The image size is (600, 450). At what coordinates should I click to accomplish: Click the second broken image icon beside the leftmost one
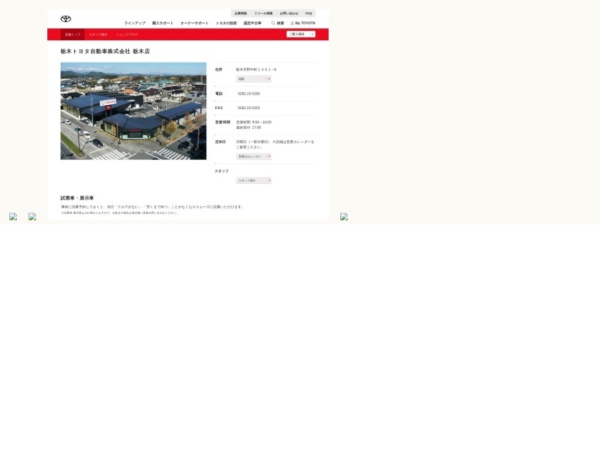pos(32,217)
